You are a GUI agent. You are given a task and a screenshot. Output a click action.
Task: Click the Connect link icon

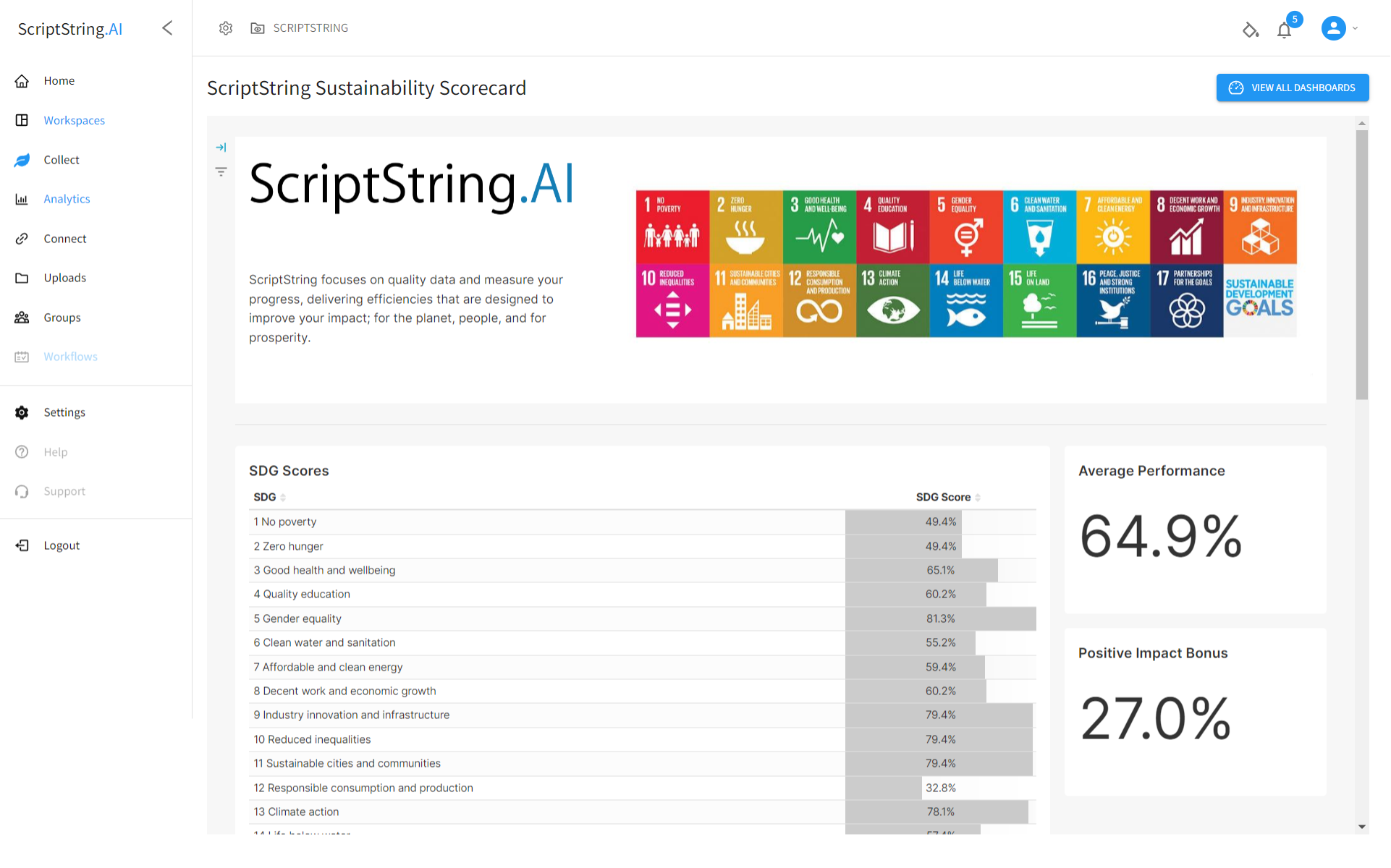coord(22,239)
